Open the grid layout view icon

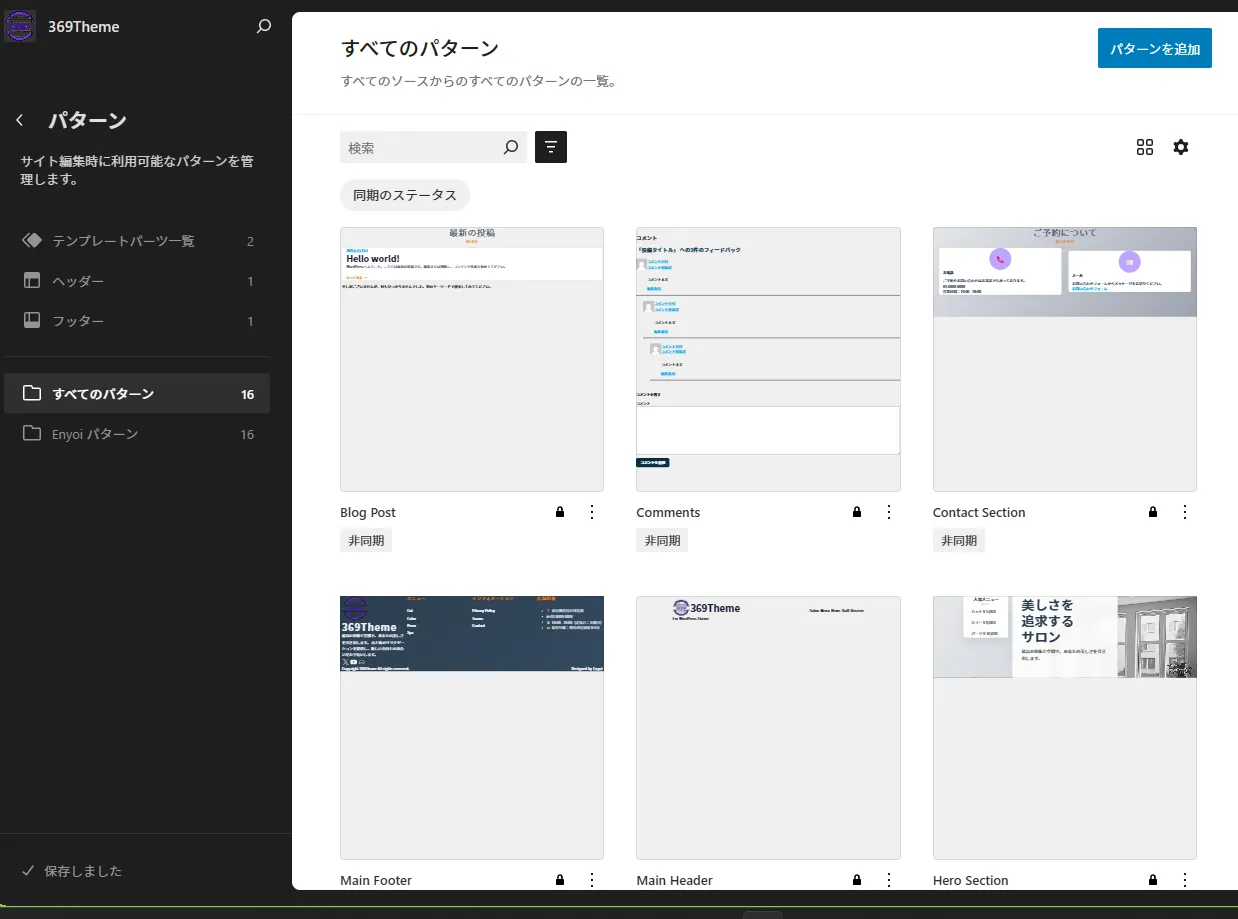tap(1145, 147)
